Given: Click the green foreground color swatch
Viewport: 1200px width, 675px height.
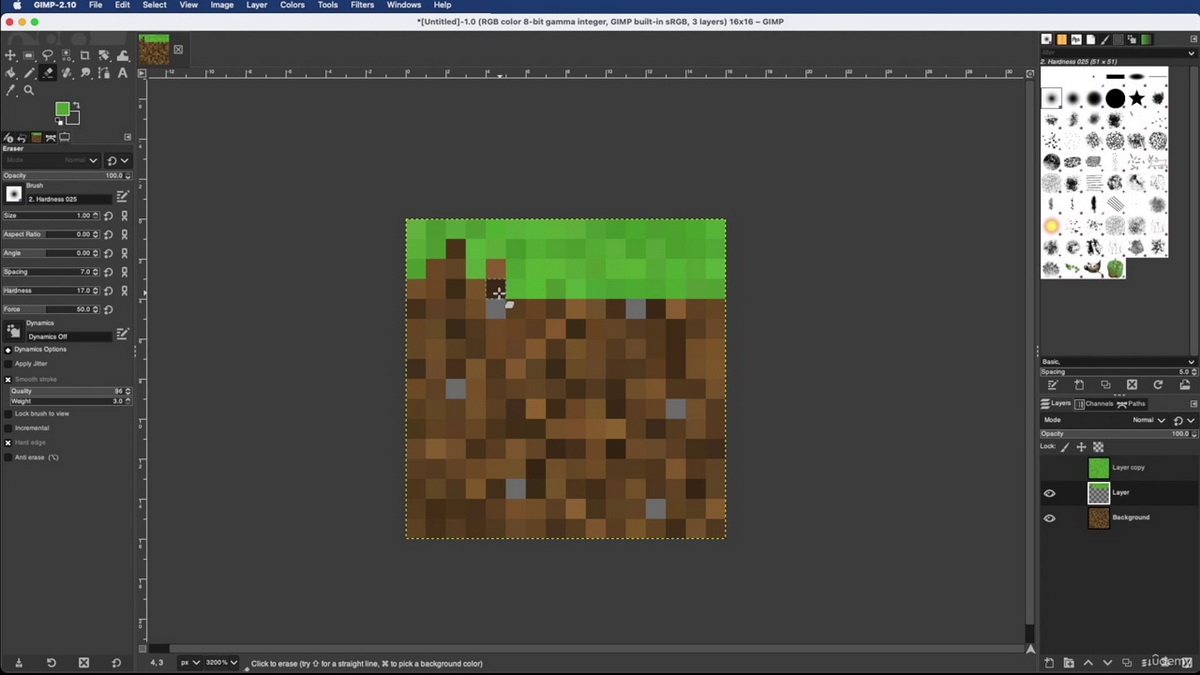Looking at the screenshot, I should click(61, 108).
